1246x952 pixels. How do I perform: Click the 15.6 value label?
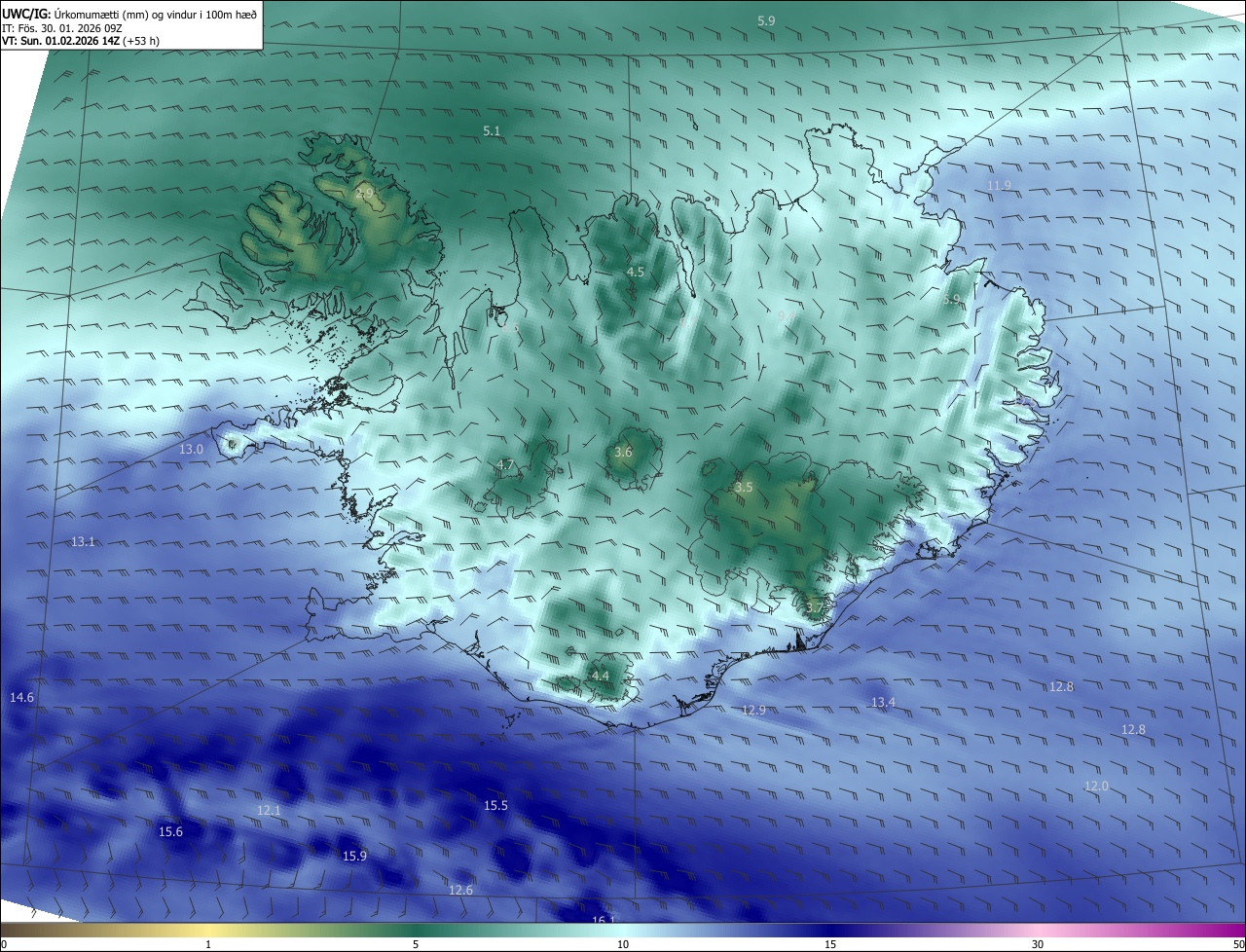click(x=170, y=831)
